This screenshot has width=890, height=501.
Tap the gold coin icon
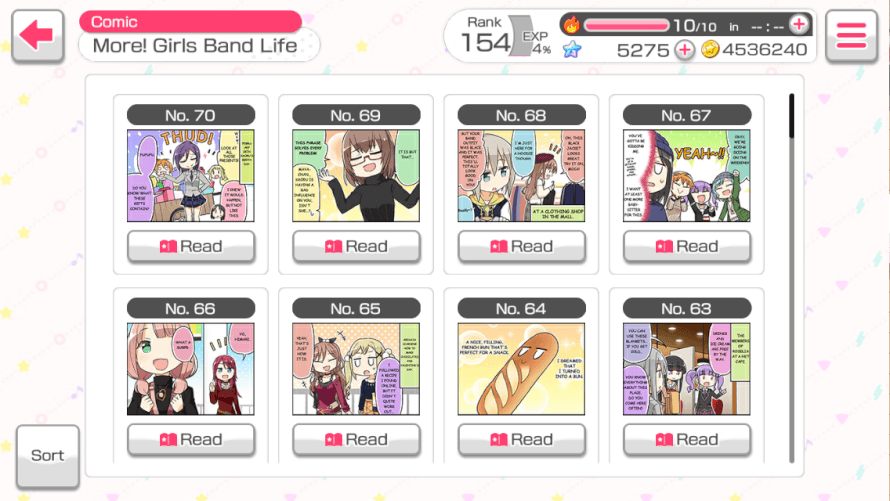pyautogui.click(x=710, y=50)
